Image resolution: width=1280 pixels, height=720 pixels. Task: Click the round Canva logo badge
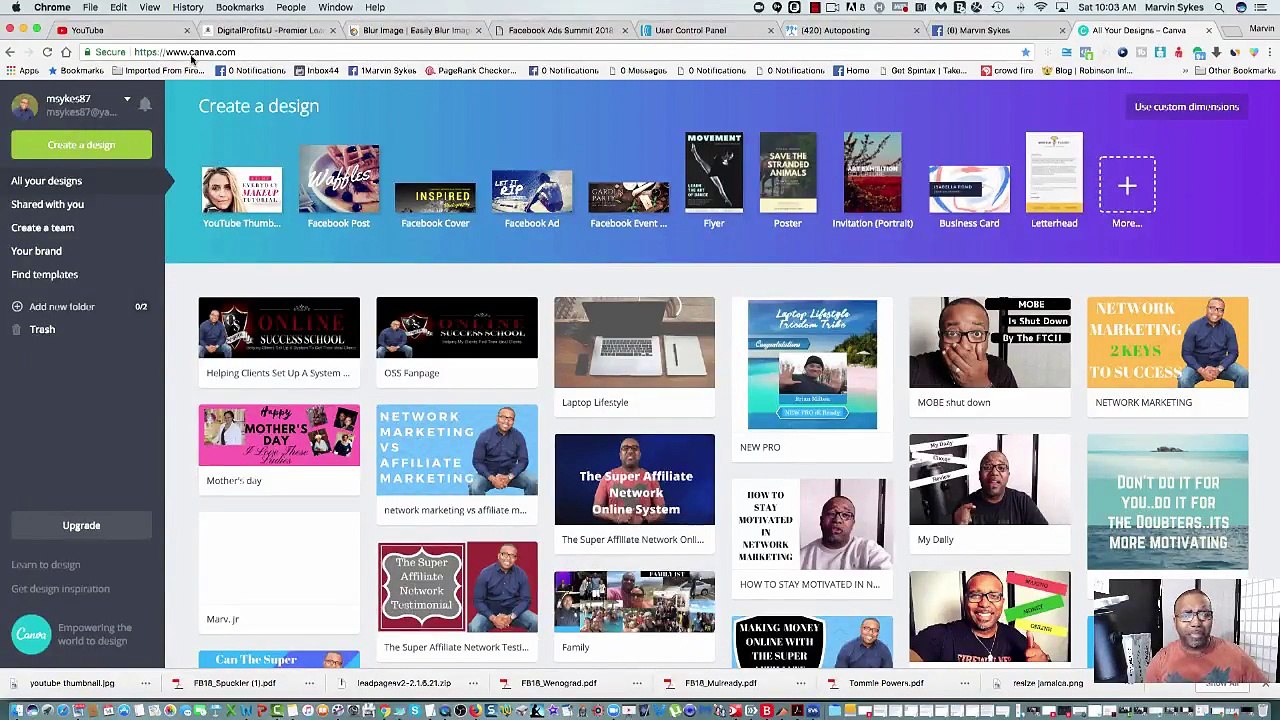tap(31, 635)
